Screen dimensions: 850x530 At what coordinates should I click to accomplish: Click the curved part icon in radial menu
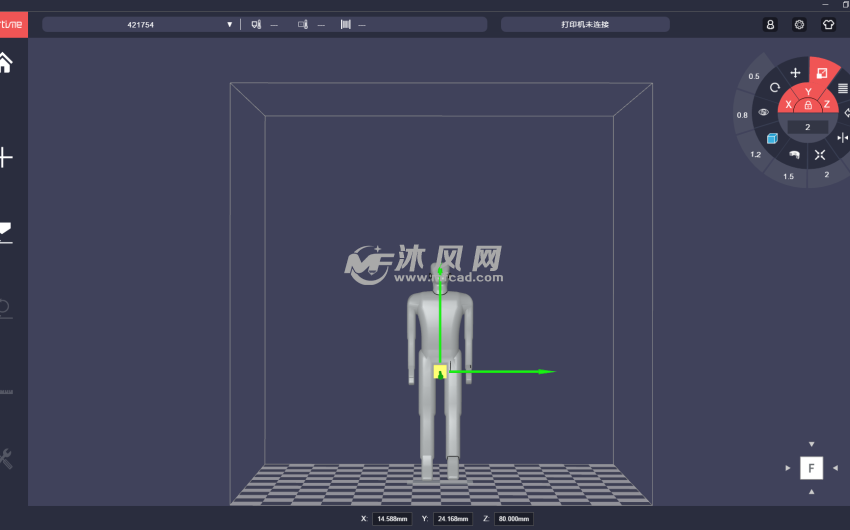(794, 155)
